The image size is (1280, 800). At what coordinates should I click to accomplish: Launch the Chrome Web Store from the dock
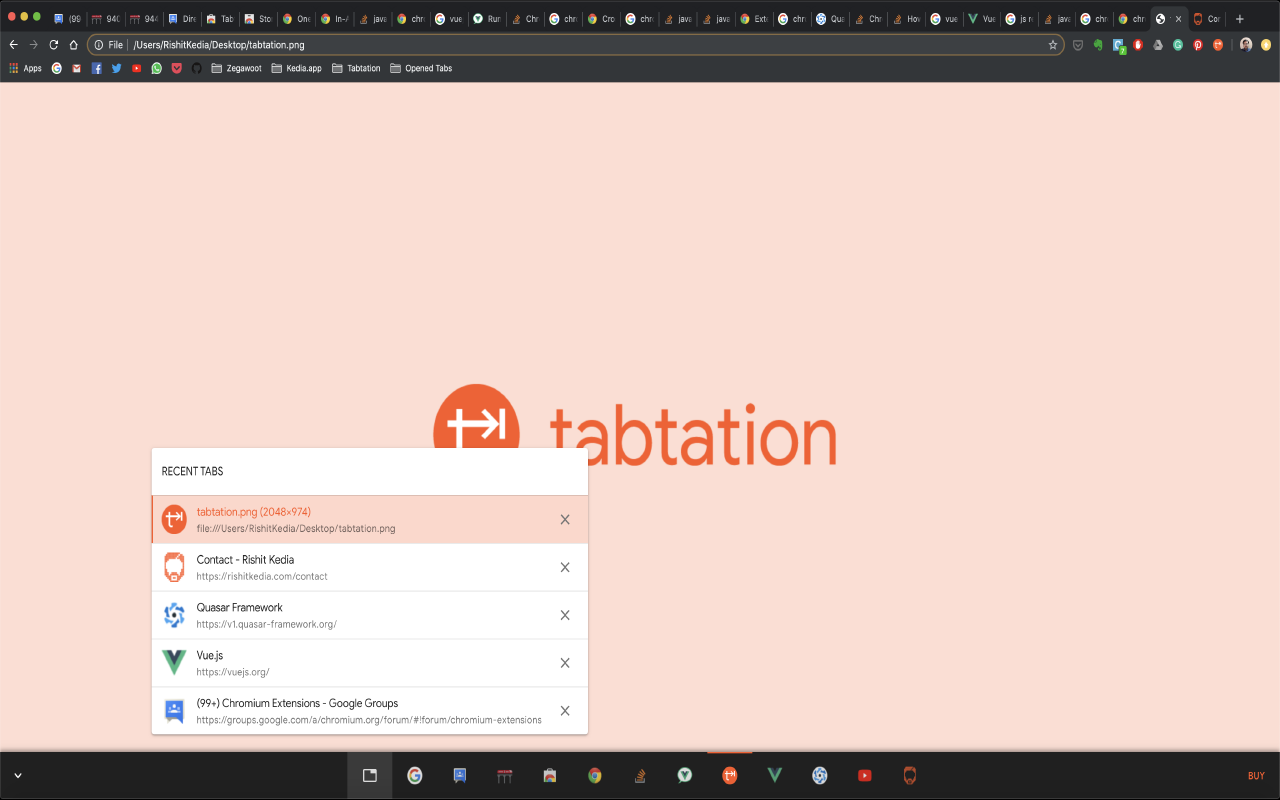pyautogui.click(x=549, y=775)
